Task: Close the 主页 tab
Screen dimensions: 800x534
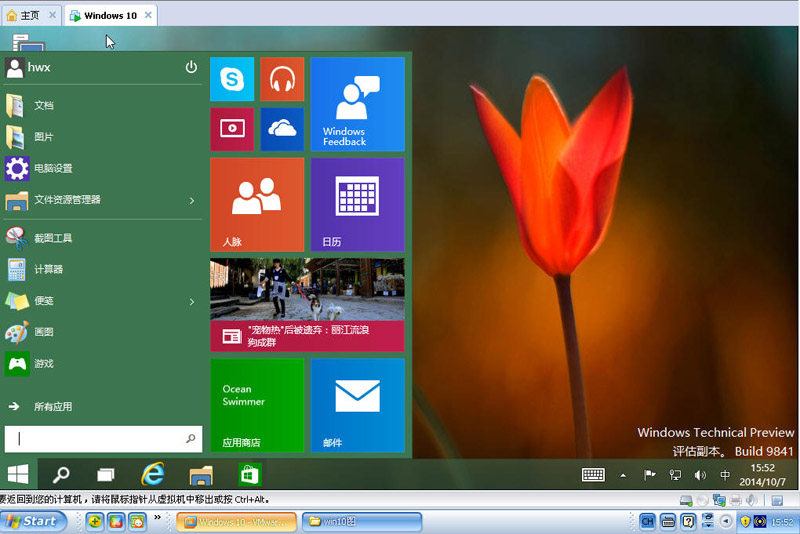Action: [52, 15]
